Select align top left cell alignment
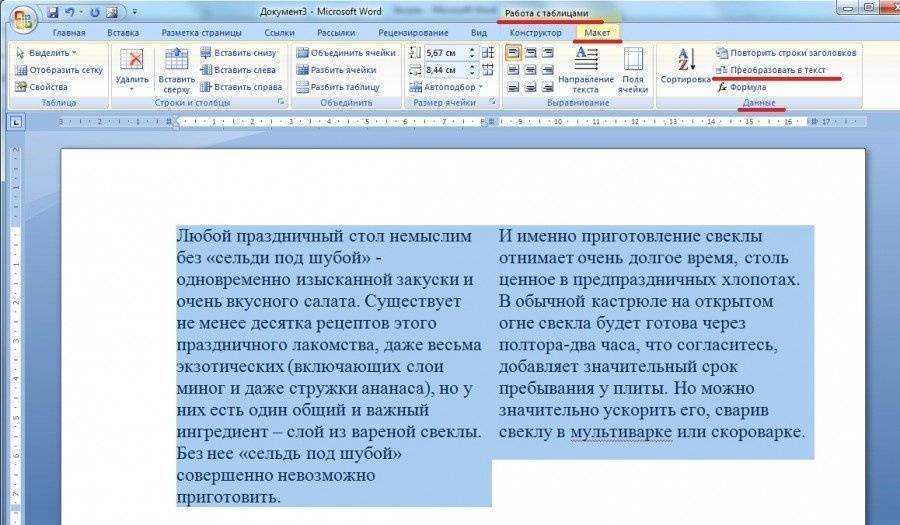The image size is (900, 525). (x=513, y=53)
